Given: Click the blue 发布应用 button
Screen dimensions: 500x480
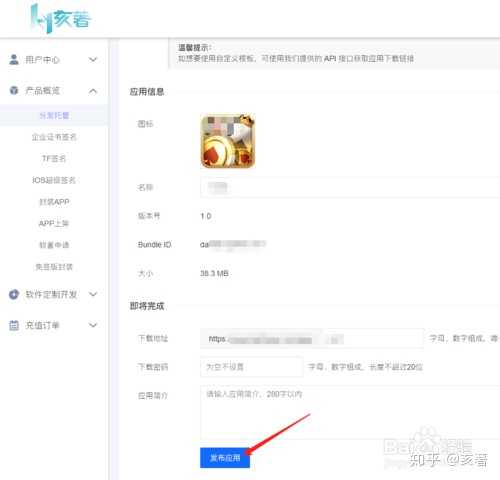Looking at the screenshot, I should coord(225,458).
